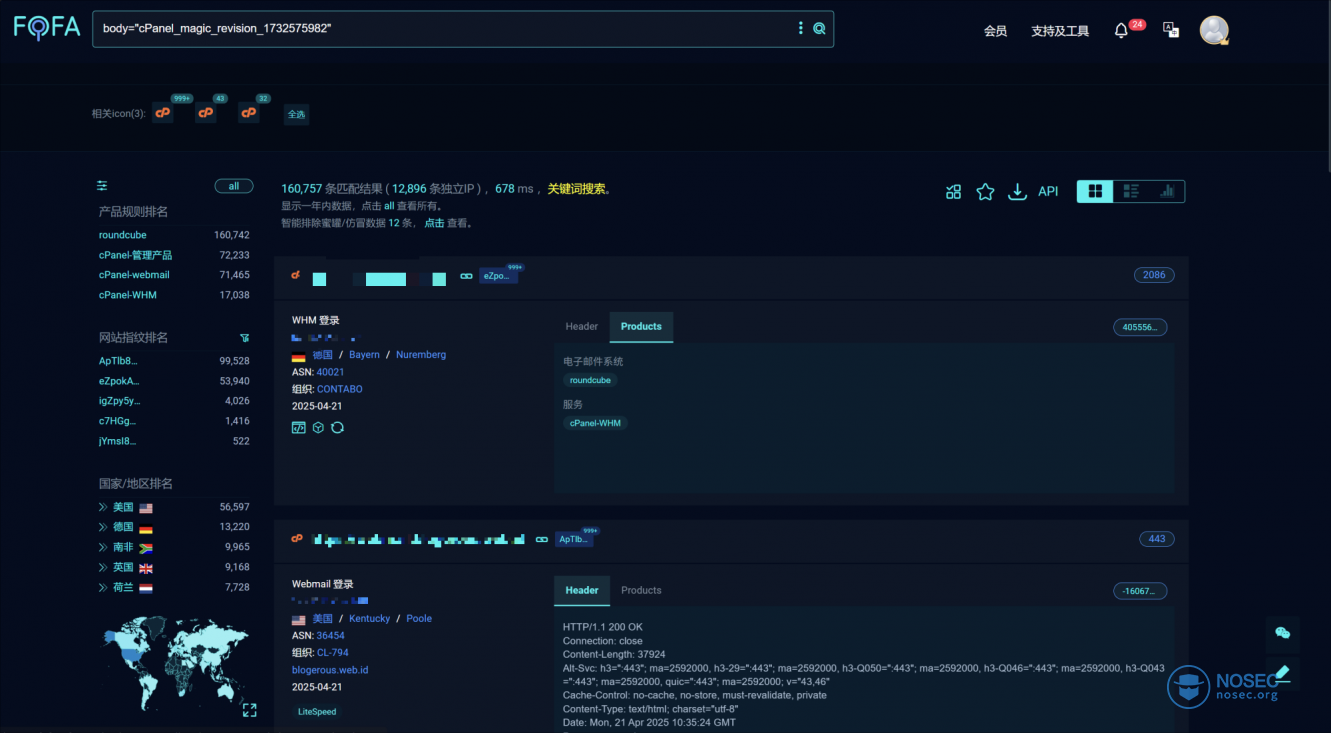Click the chain link icon in WHM result header
The width and height of the screenshot is (1331, 733).
click(466, 276)
